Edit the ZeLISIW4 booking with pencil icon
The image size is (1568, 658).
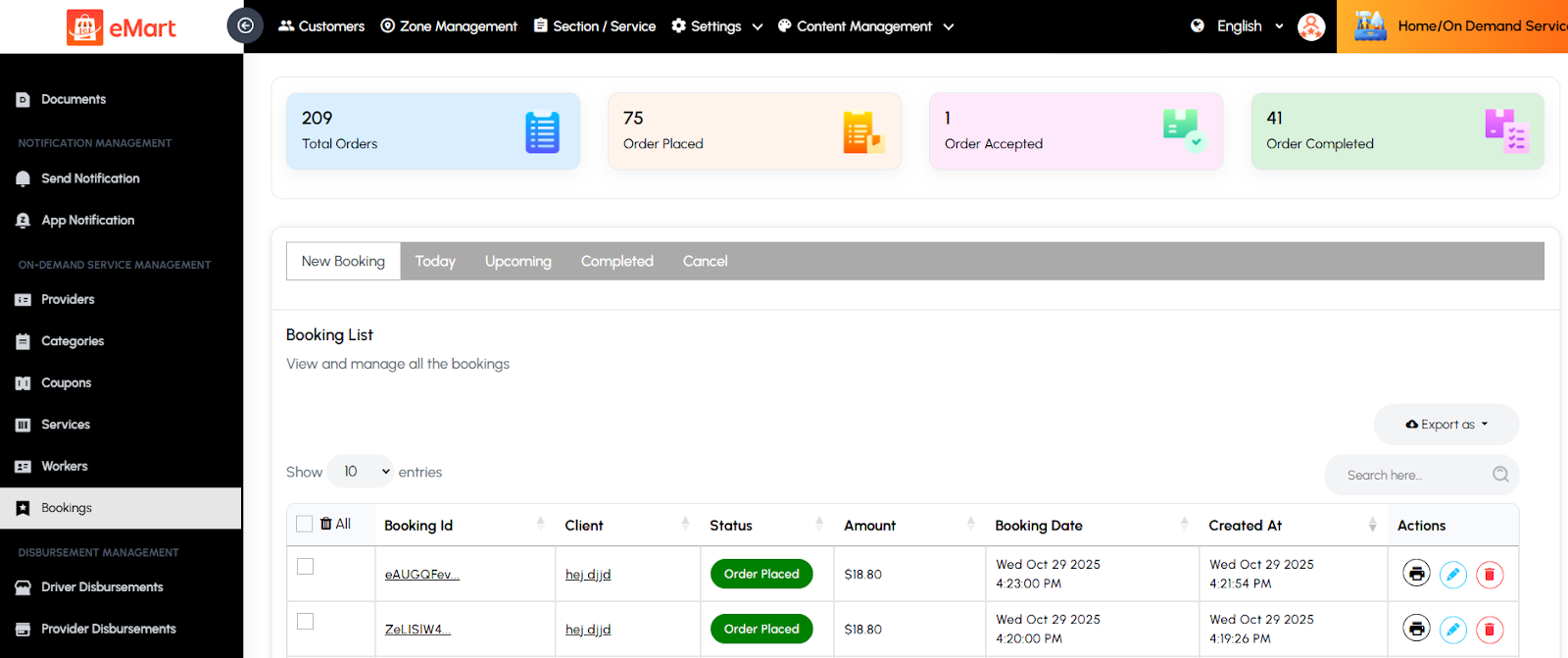click(x=1452, y=629)
